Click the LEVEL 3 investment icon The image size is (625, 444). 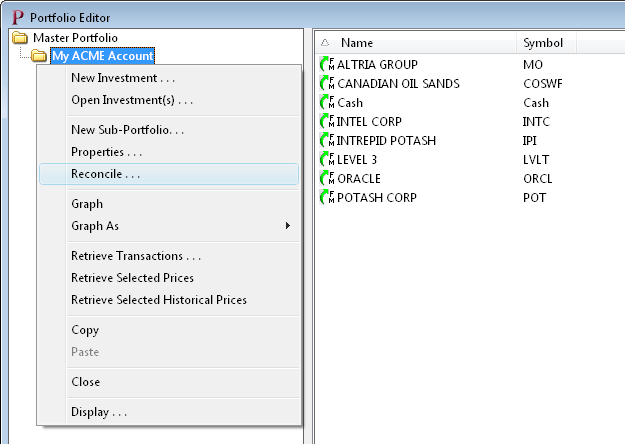[x=327, y=159]
